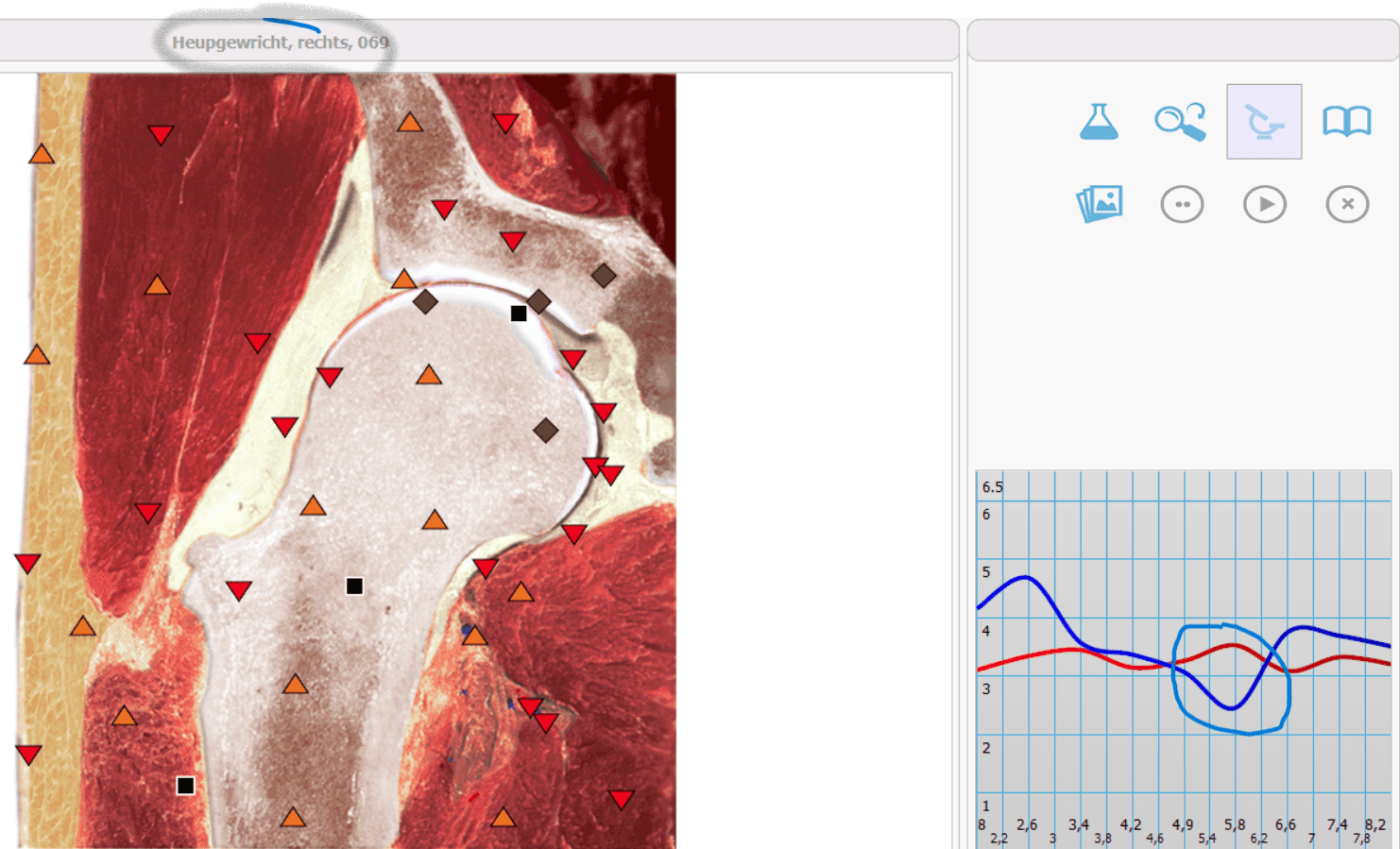This screenshot has height=849, width=1400.
Task: Open the book reference icon
Action: 1346,122
